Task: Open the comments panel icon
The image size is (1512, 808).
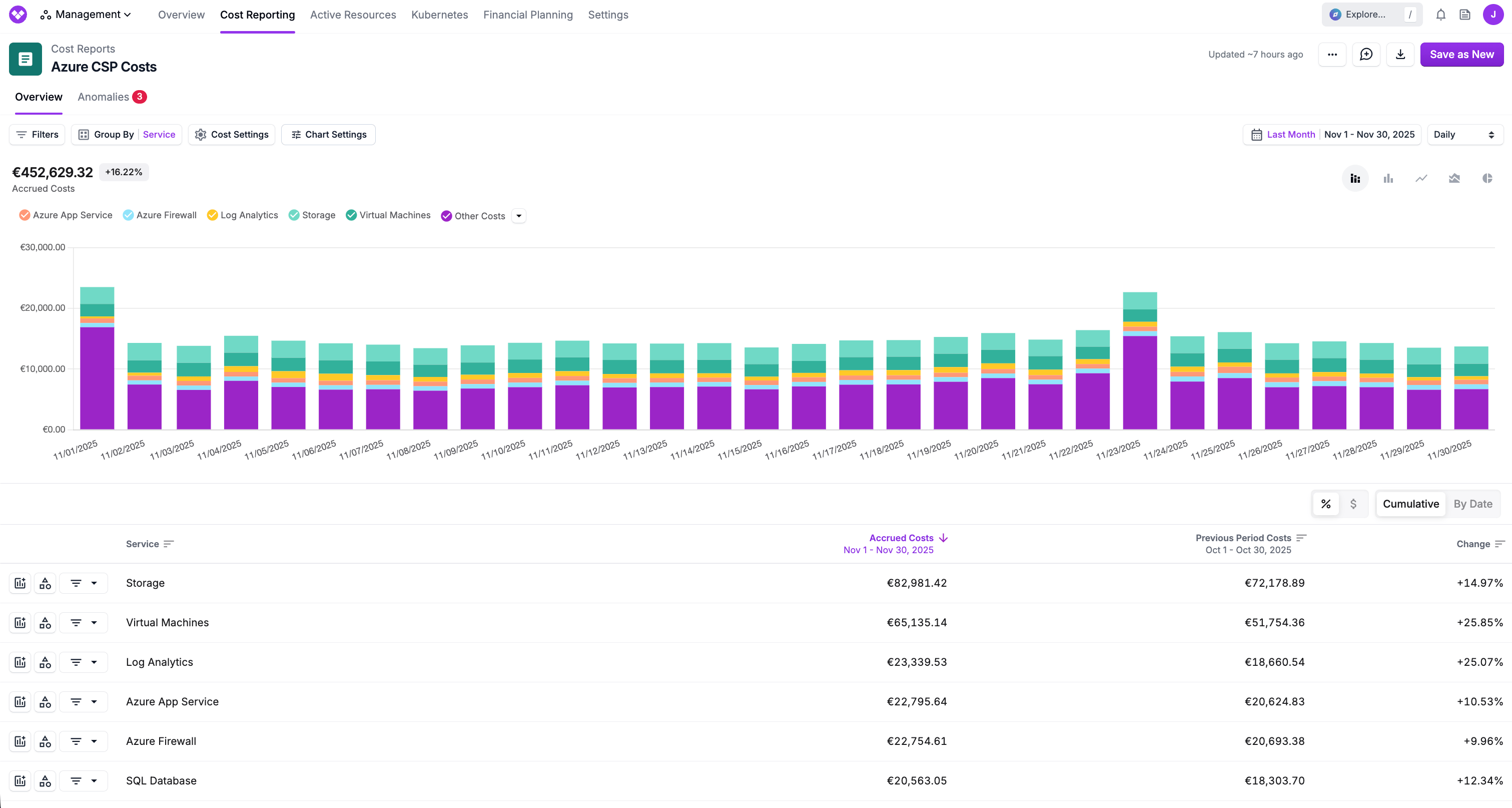Action: coord(1366,54)
